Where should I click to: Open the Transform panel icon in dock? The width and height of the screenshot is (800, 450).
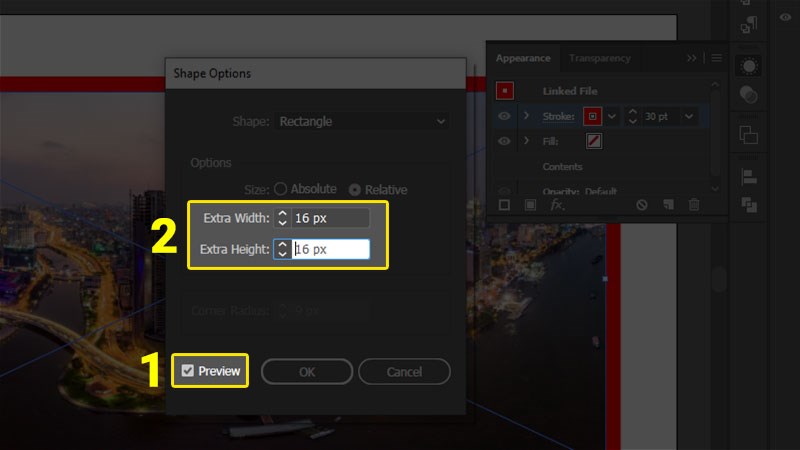click(x=748, y=135)
